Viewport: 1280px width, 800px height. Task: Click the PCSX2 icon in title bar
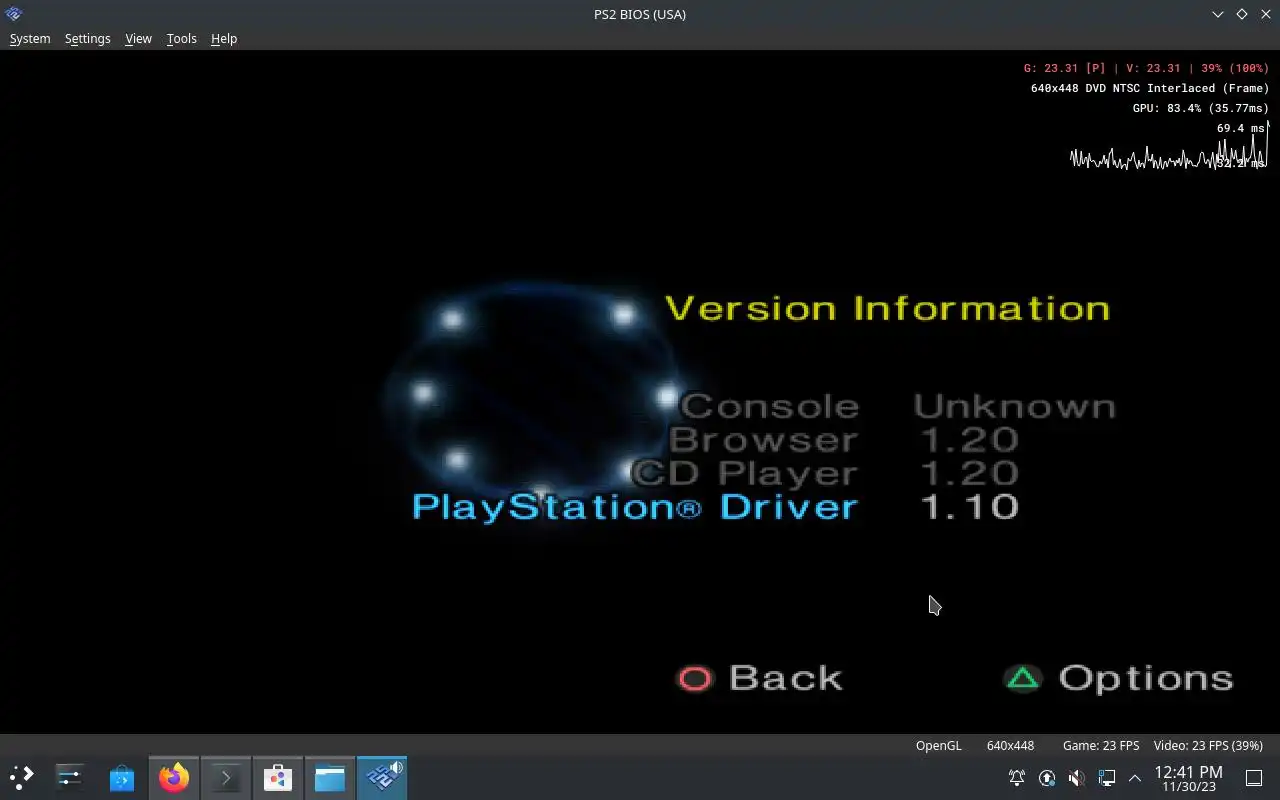[14, 14]
